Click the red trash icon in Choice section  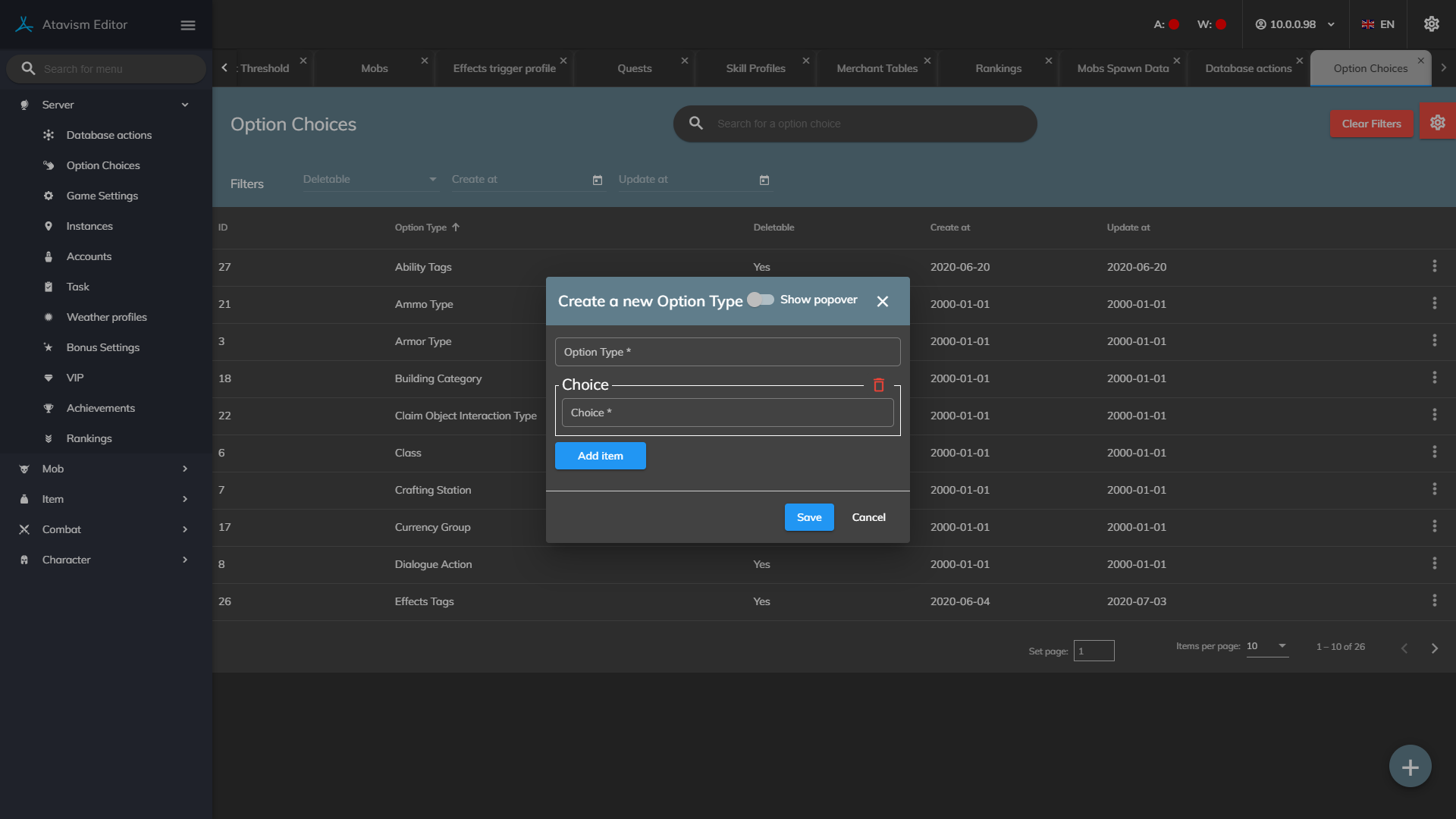pos(879,385)
